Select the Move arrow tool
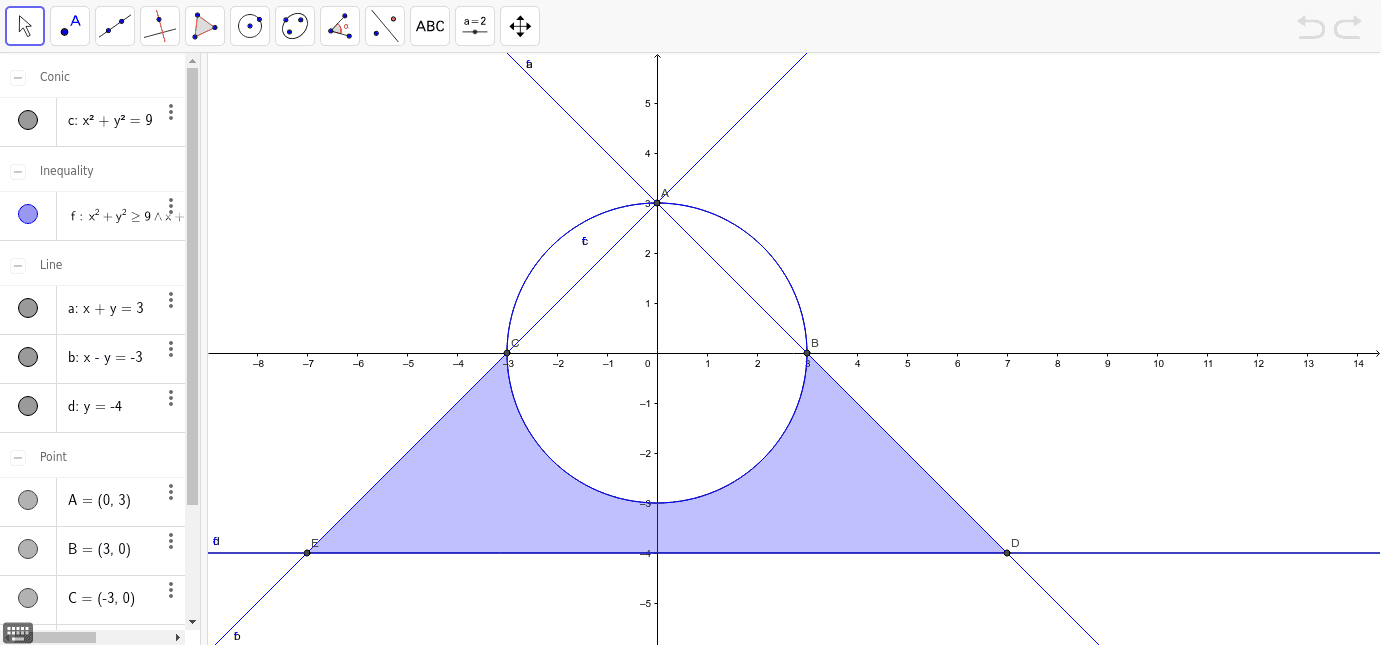Image resolution: width=1382 pixels, height=647 pixels. click(x=25, y=26)
